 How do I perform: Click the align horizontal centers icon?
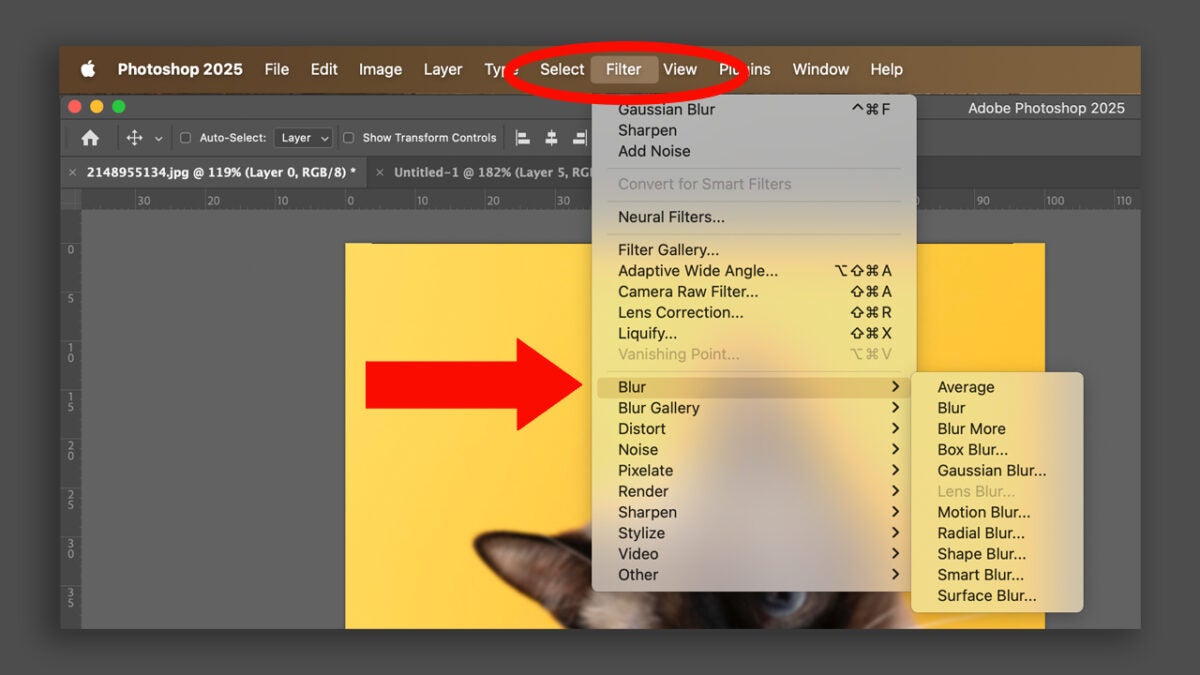click(x=551, y=138)
